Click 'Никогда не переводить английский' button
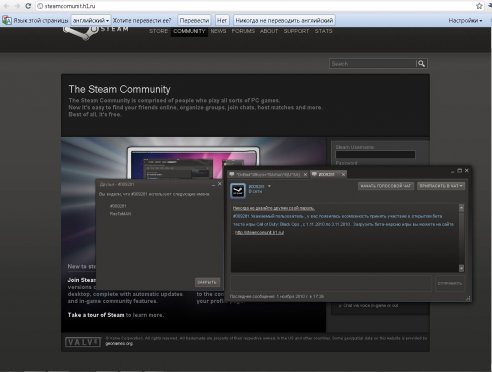The height and width of the screenshot is (372, 492). tap(284, 20)
